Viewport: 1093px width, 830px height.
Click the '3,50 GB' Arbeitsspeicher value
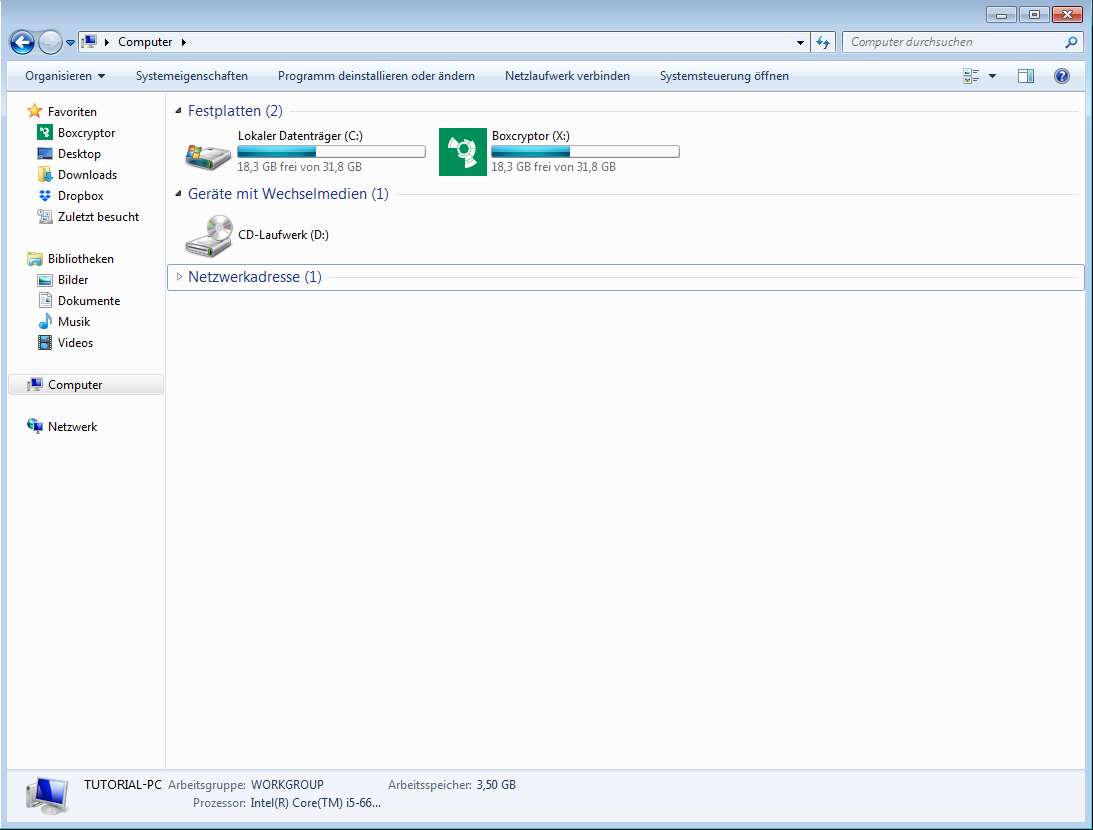pos(496,785)
